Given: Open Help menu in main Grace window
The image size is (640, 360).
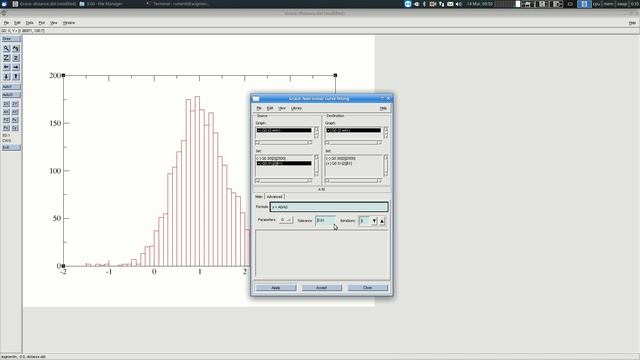Looking at the screenshot, I should [632, 23].
